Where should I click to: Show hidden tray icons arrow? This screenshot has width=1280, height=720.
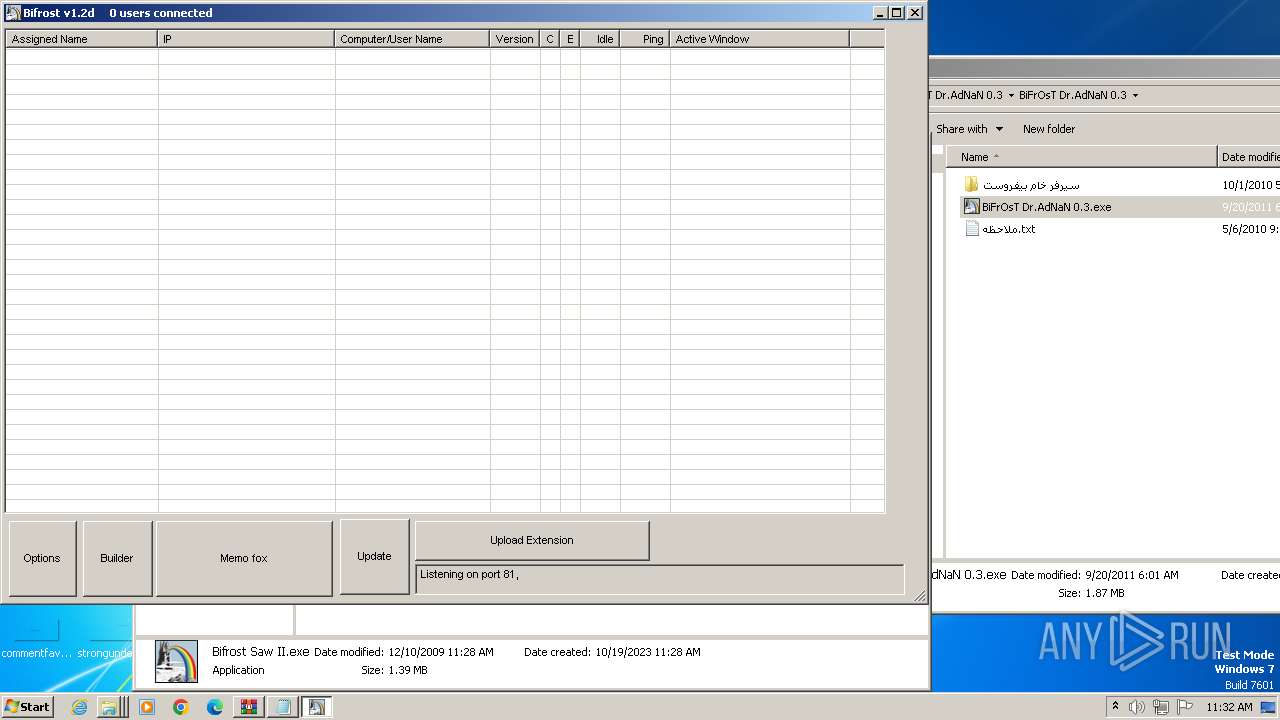[1115, 707]
